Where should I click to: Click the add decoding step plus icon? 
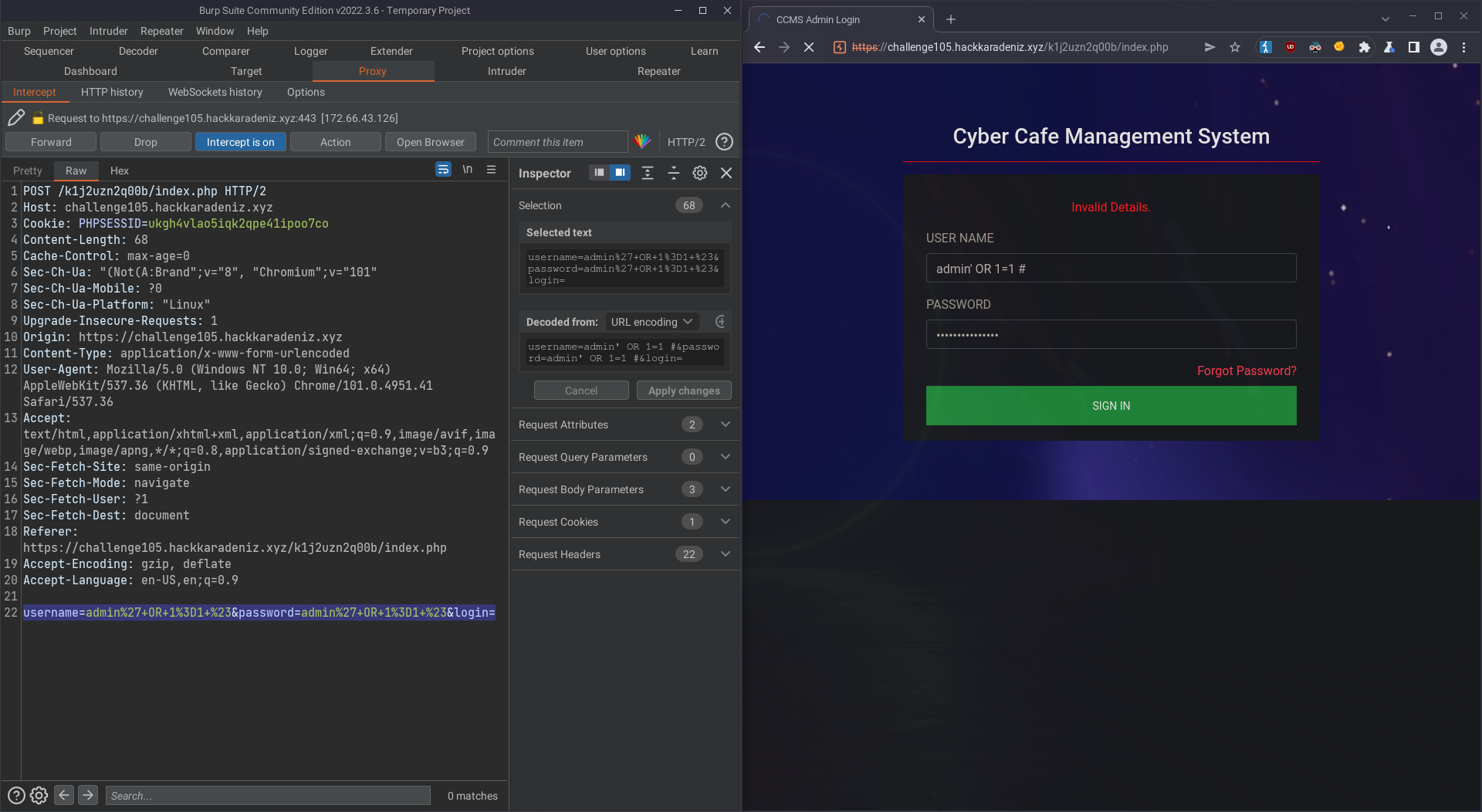[x=720, y=322]
